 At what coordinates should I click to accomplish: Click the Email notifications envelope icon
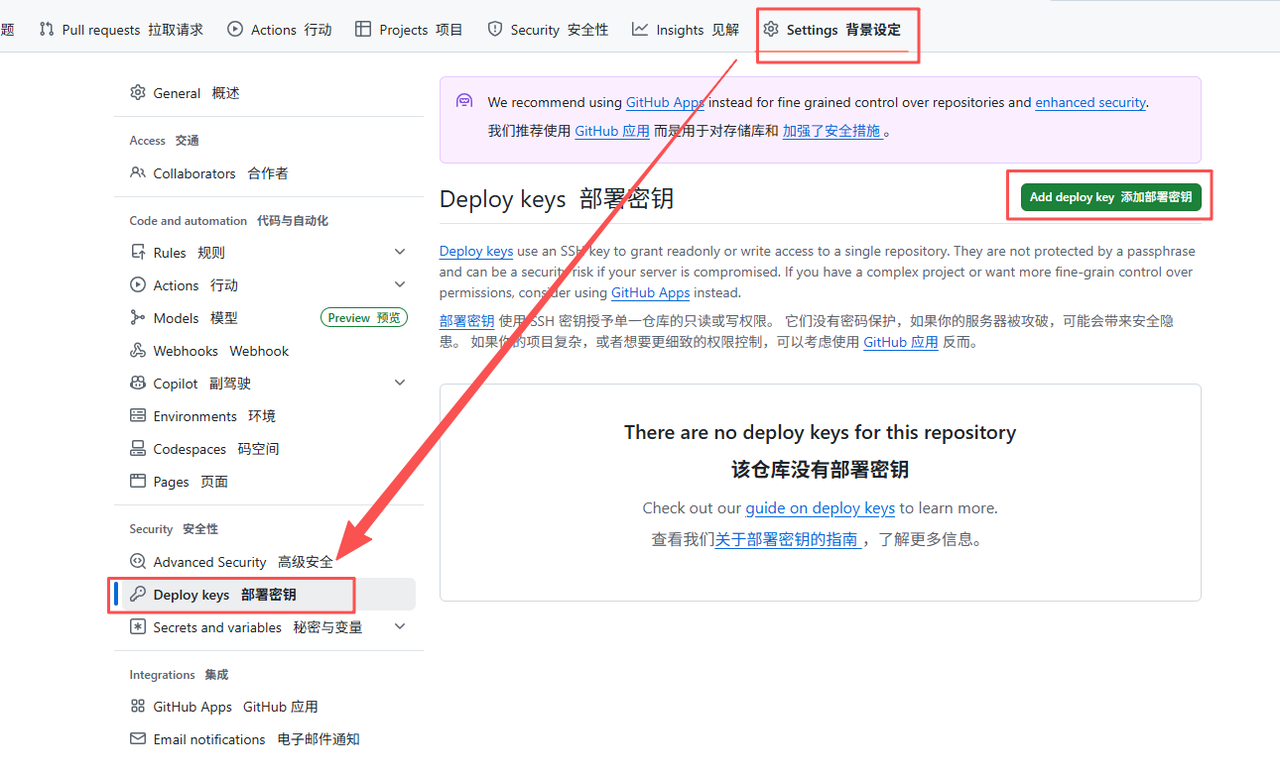pyautogui.click(x=138, y=739)
